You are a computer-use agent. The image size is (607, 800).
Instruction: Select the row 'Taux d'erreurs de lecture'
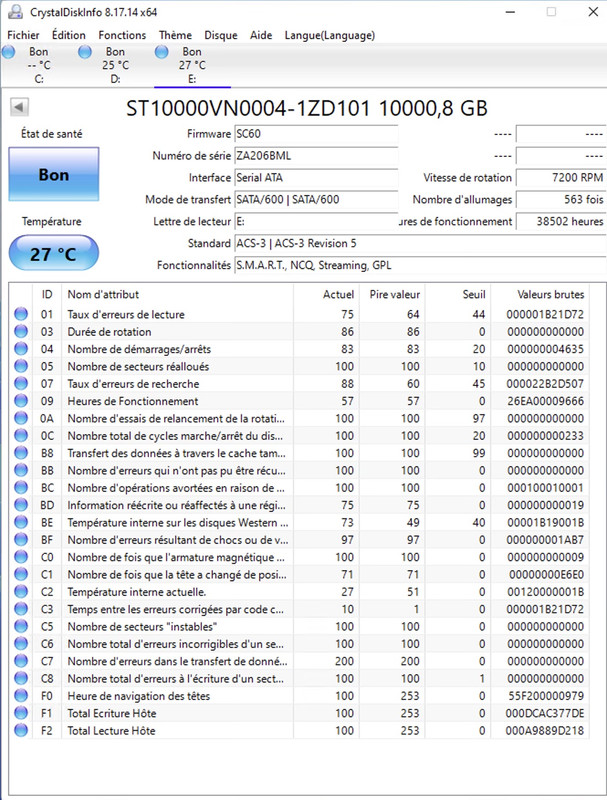[300, 314]
